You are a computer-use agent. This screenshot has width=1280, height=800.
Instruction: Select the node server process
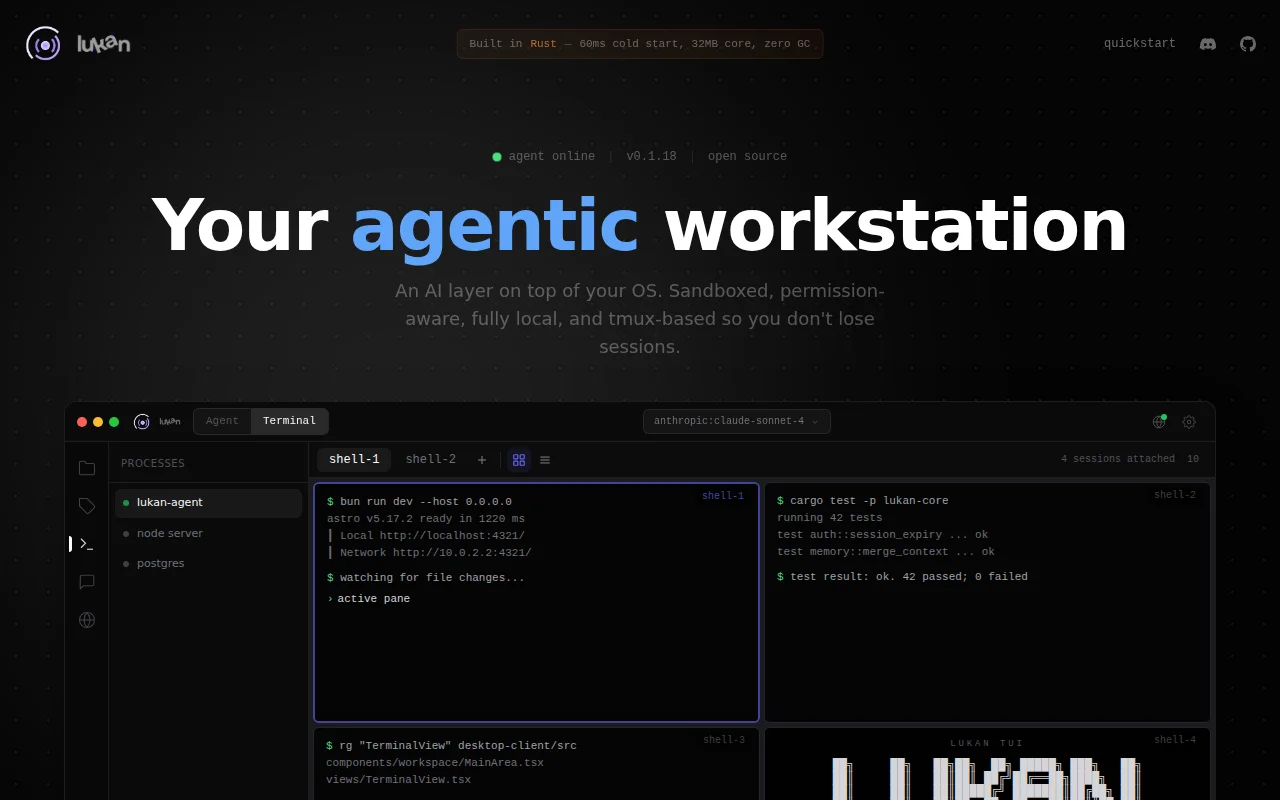[208, 534]
